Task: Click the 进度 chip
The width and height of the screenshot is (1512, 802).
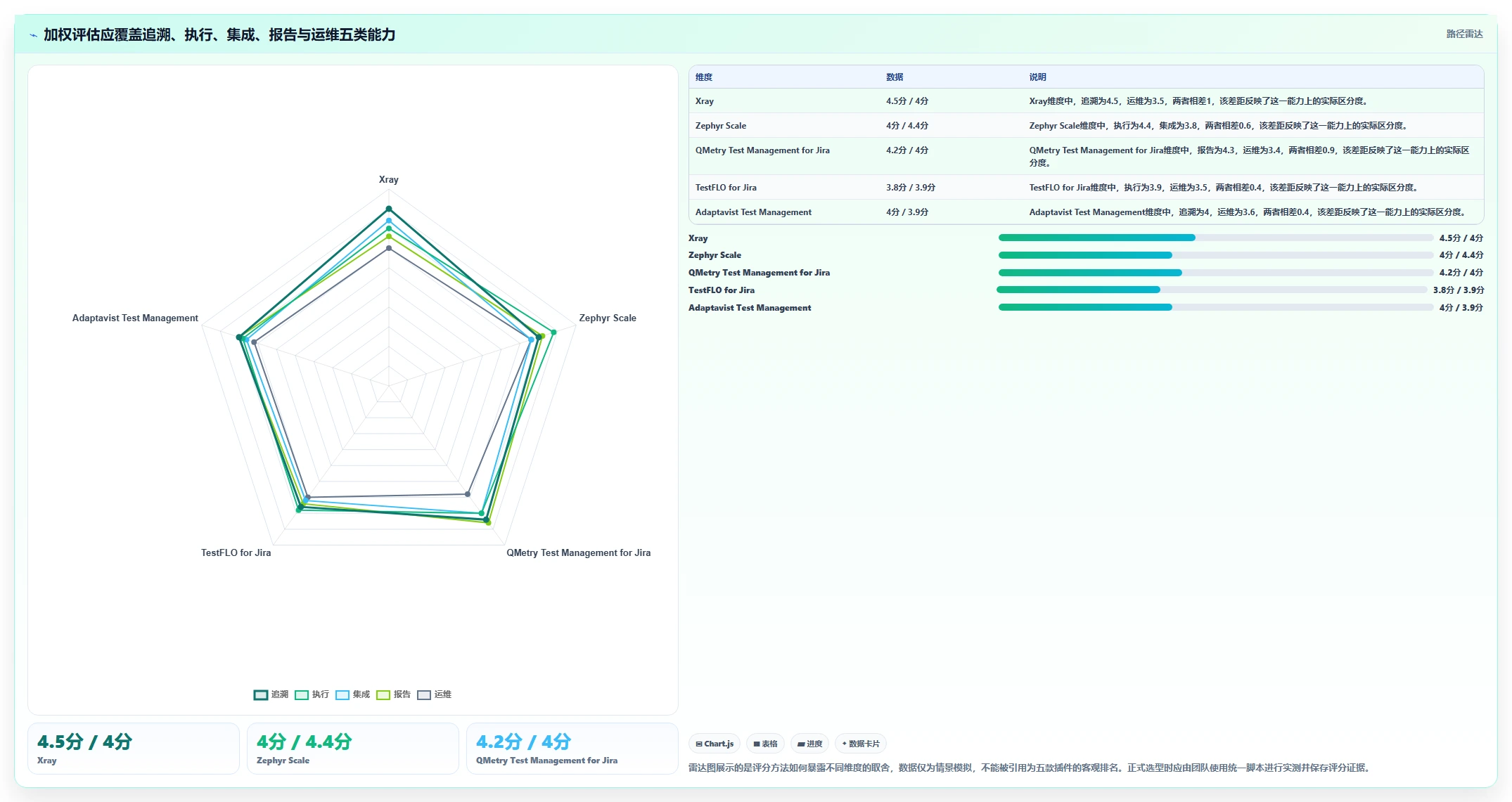Action: [x=809, y=744]
